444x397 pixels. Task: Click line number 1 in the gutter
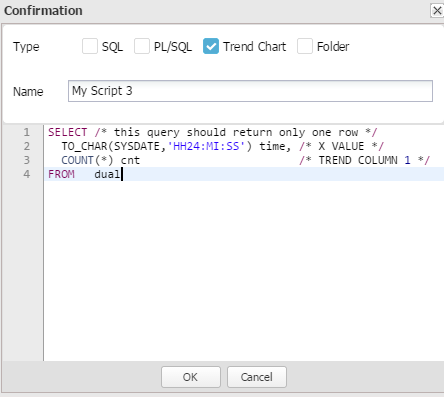(x=26, y=132)
